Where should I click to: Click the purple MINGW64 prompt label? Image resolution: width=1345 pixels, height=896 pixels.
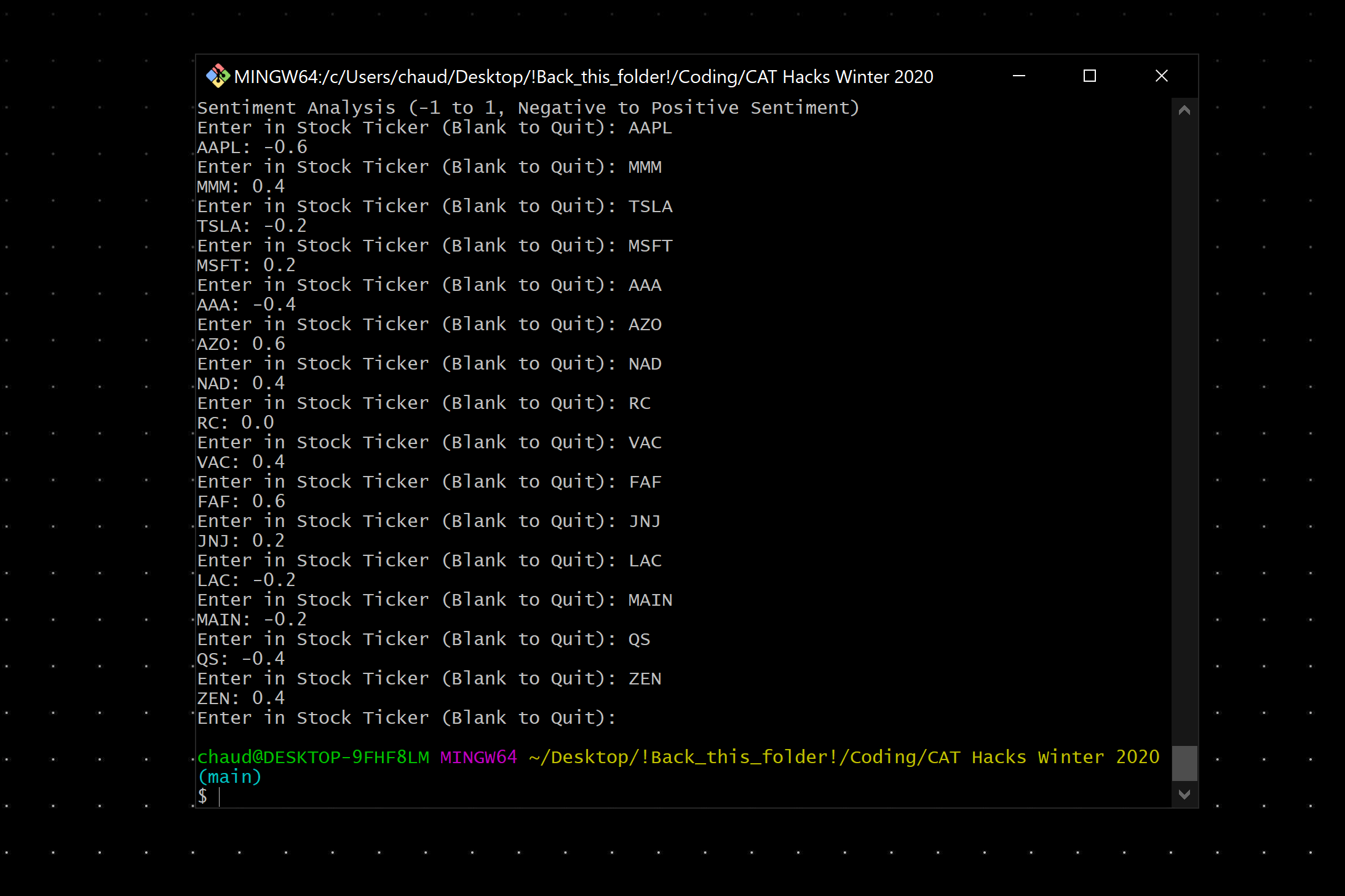(478, 757)
